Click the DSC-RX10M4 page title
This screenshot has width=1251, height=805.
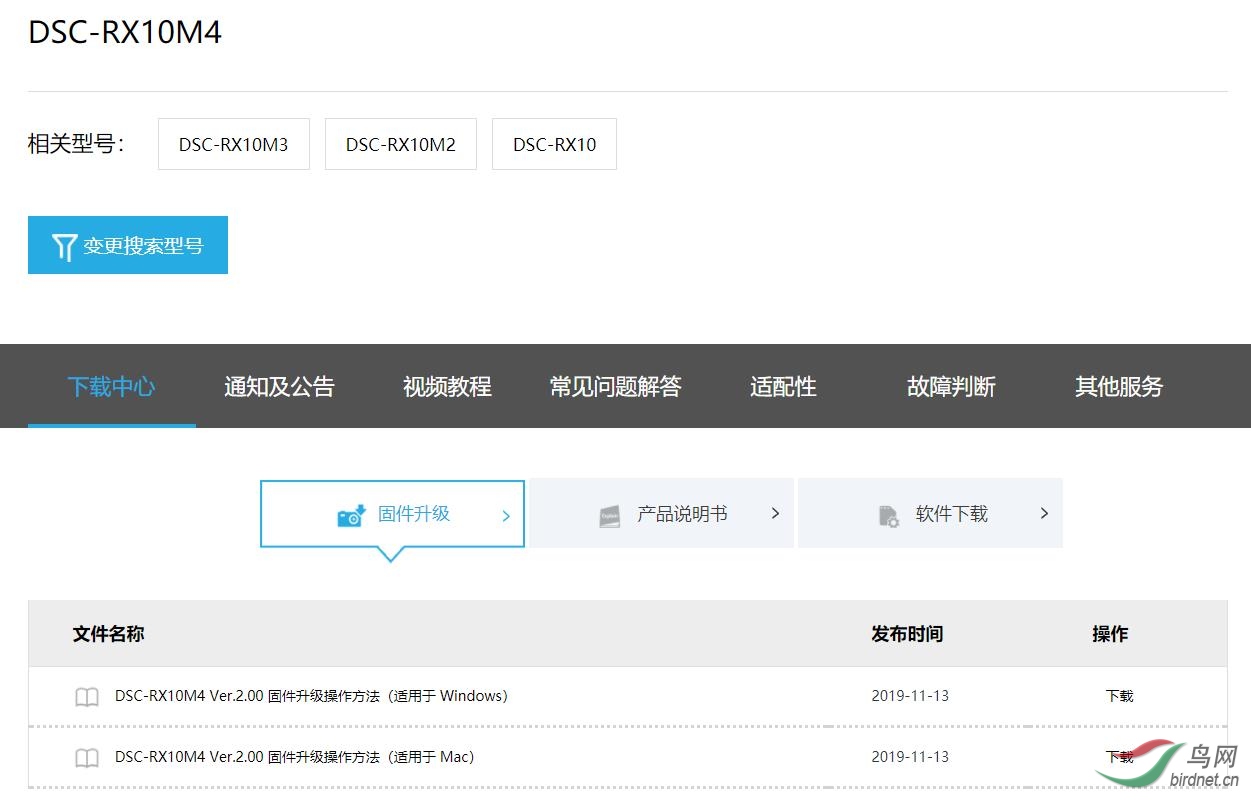(125, 32)
